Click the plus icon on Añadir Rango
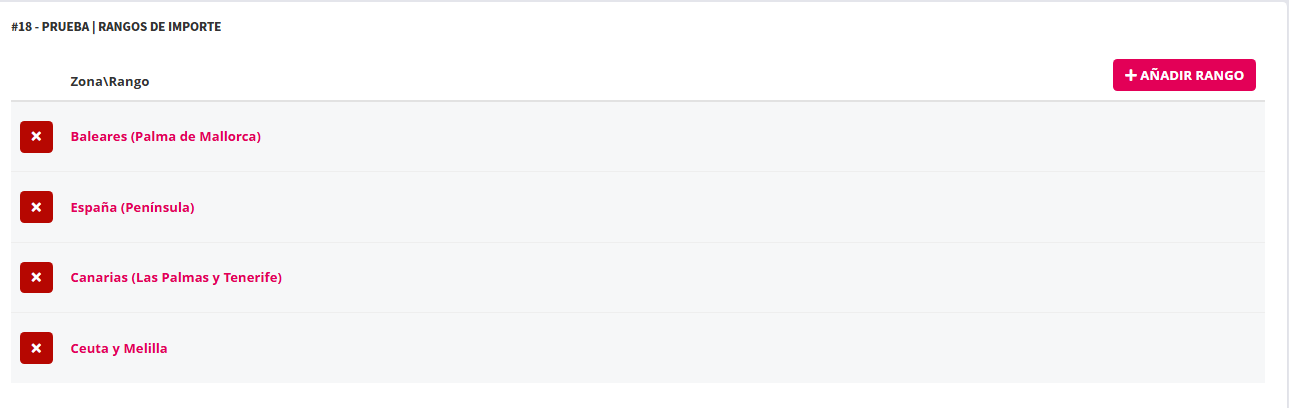The height and width of the screenshot is (408, 1289). coord(1131,75)
